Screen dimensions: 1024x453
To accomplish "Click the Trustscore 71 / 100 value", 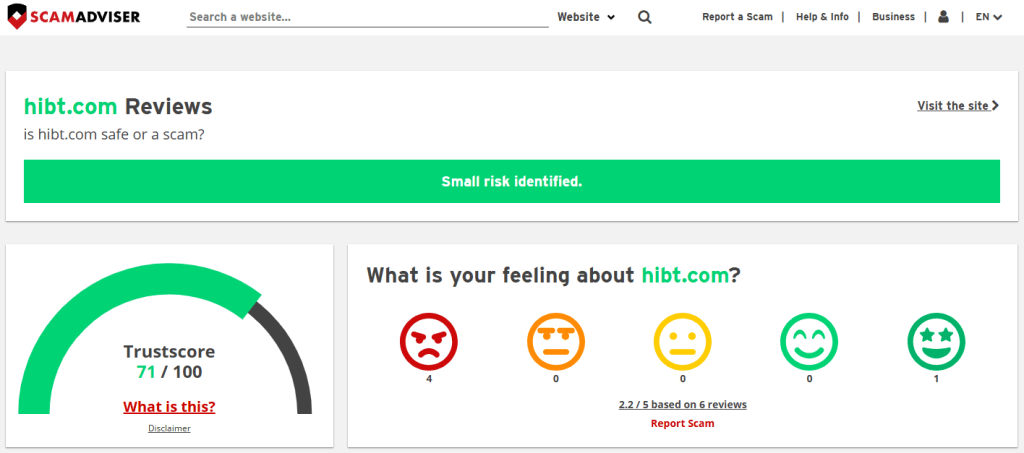I will pos(169,372).
